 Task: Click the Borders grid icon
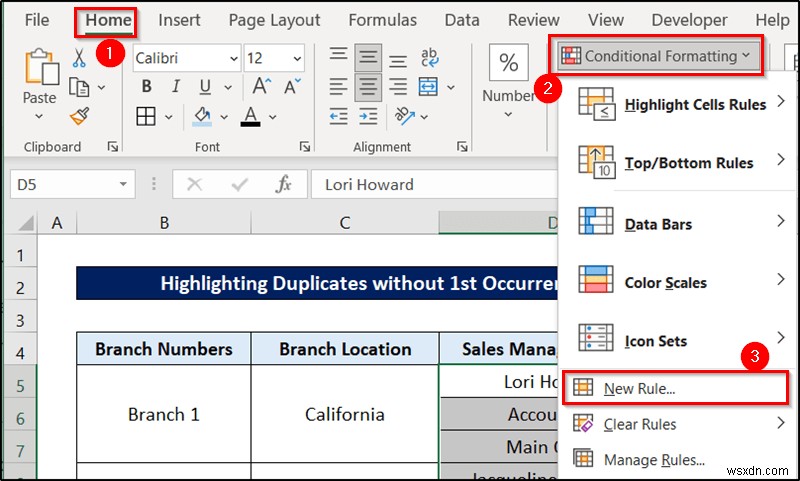pyautogui.click(x=146, y=116)
